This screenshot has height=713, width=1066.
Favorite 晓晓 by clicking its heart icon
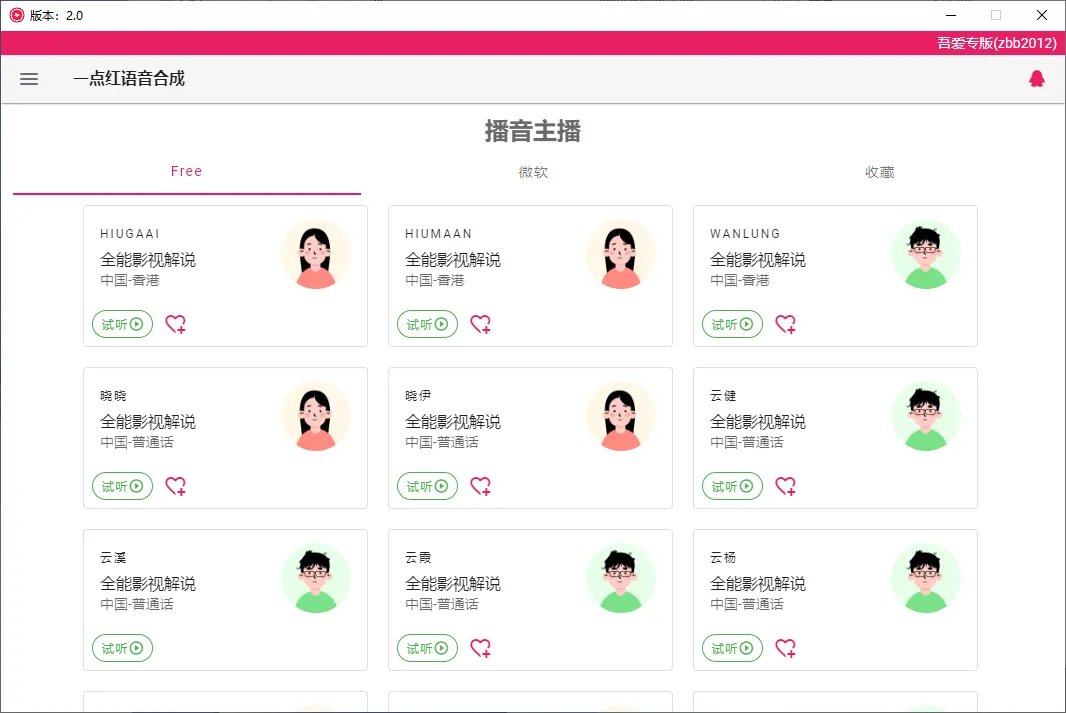175,486
